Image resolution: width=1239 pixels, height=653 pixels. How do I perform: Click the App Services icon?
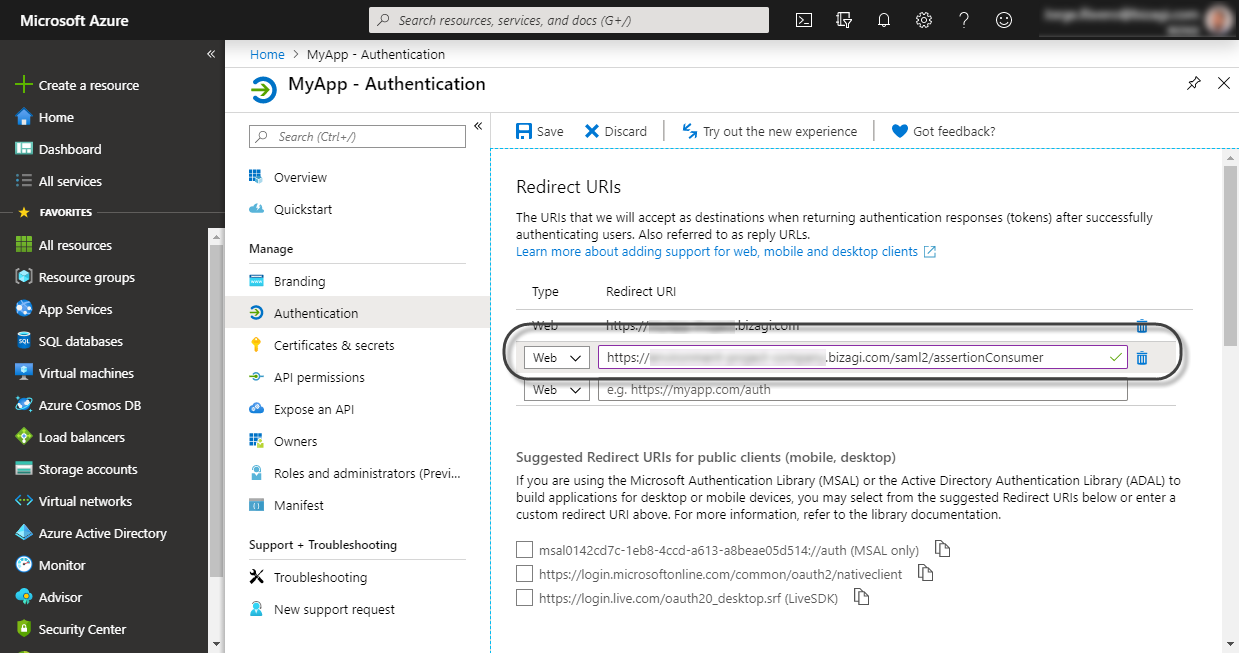24,309
